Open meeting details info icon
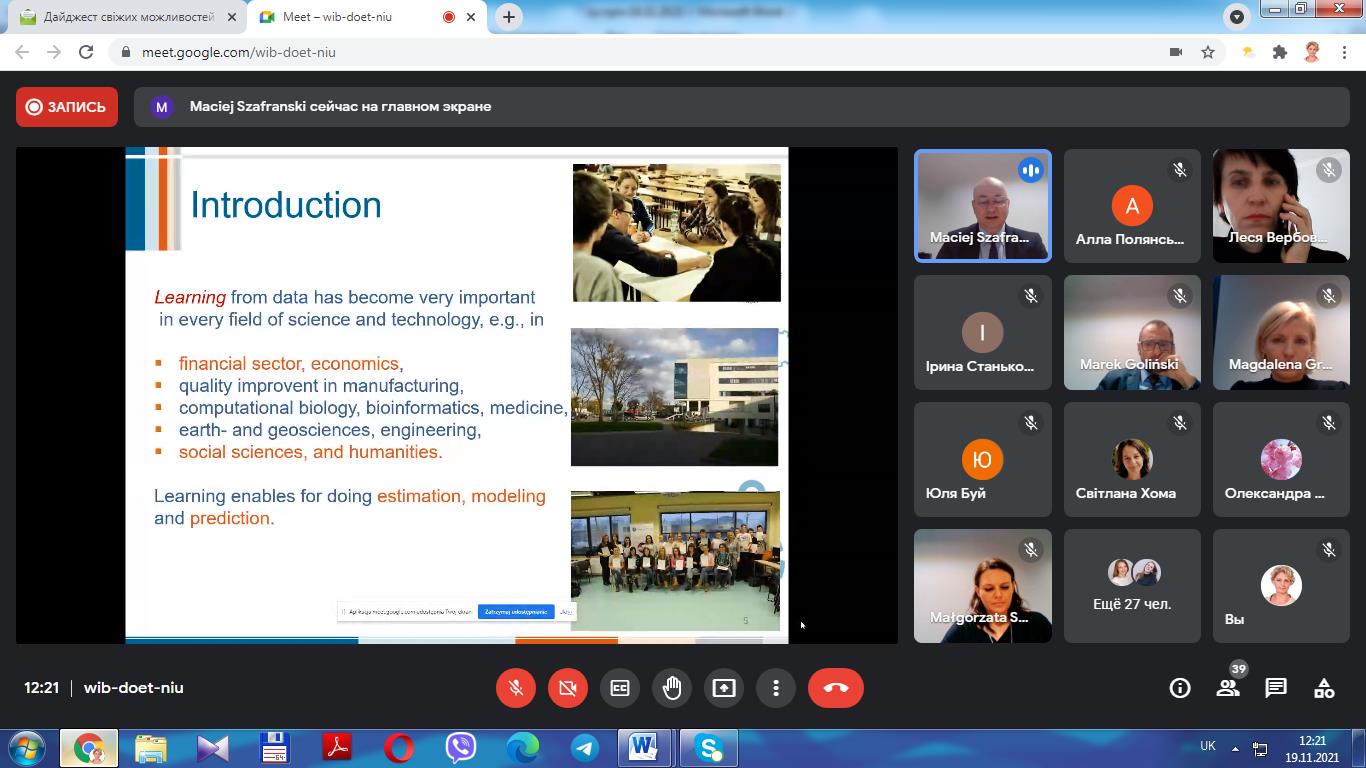The width and height of the screenshot is (1366, 768). pos(1180,688)
